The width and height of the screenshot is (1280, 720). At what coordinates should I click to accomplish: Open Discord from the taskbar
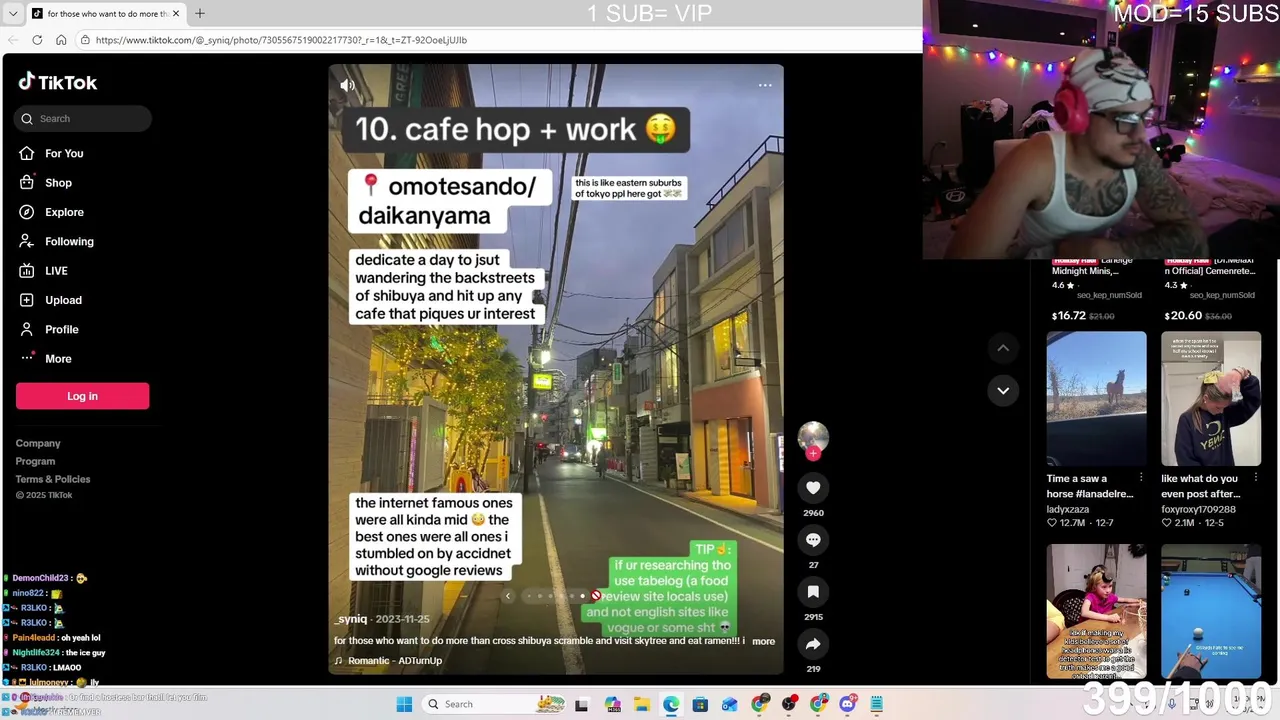point(848,704)
